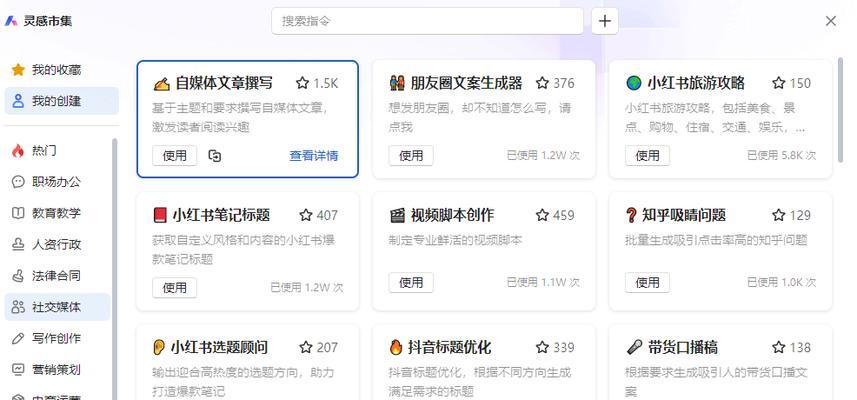
Task: Click the question mark icon of 知乎吸睛问题
Action: [x=631, y=215]
